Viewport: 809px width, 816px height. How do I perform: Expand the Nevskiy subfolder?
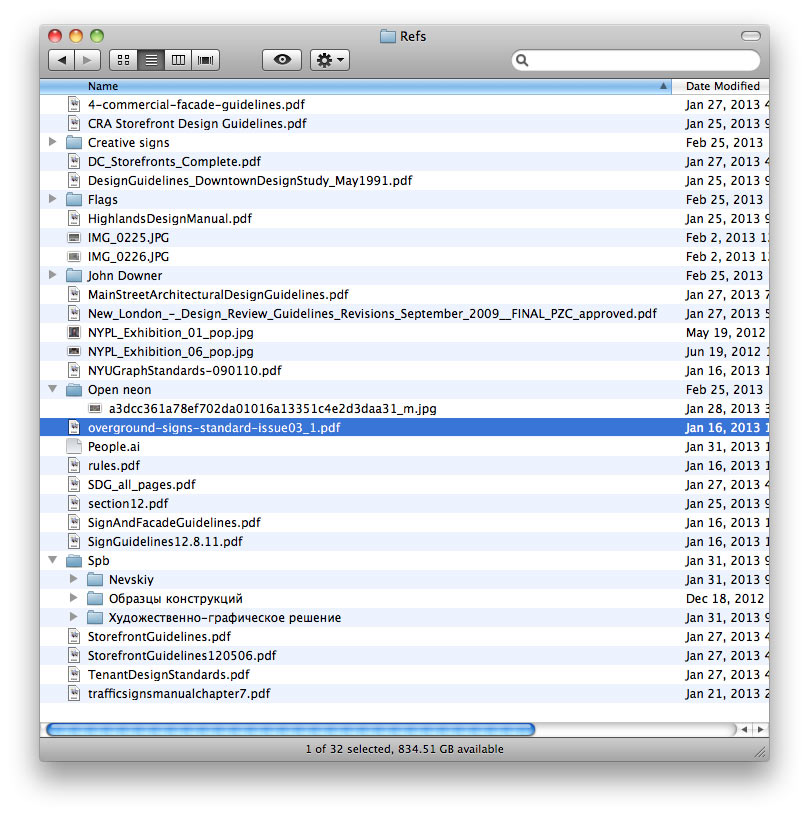click(x=74, y=580)
